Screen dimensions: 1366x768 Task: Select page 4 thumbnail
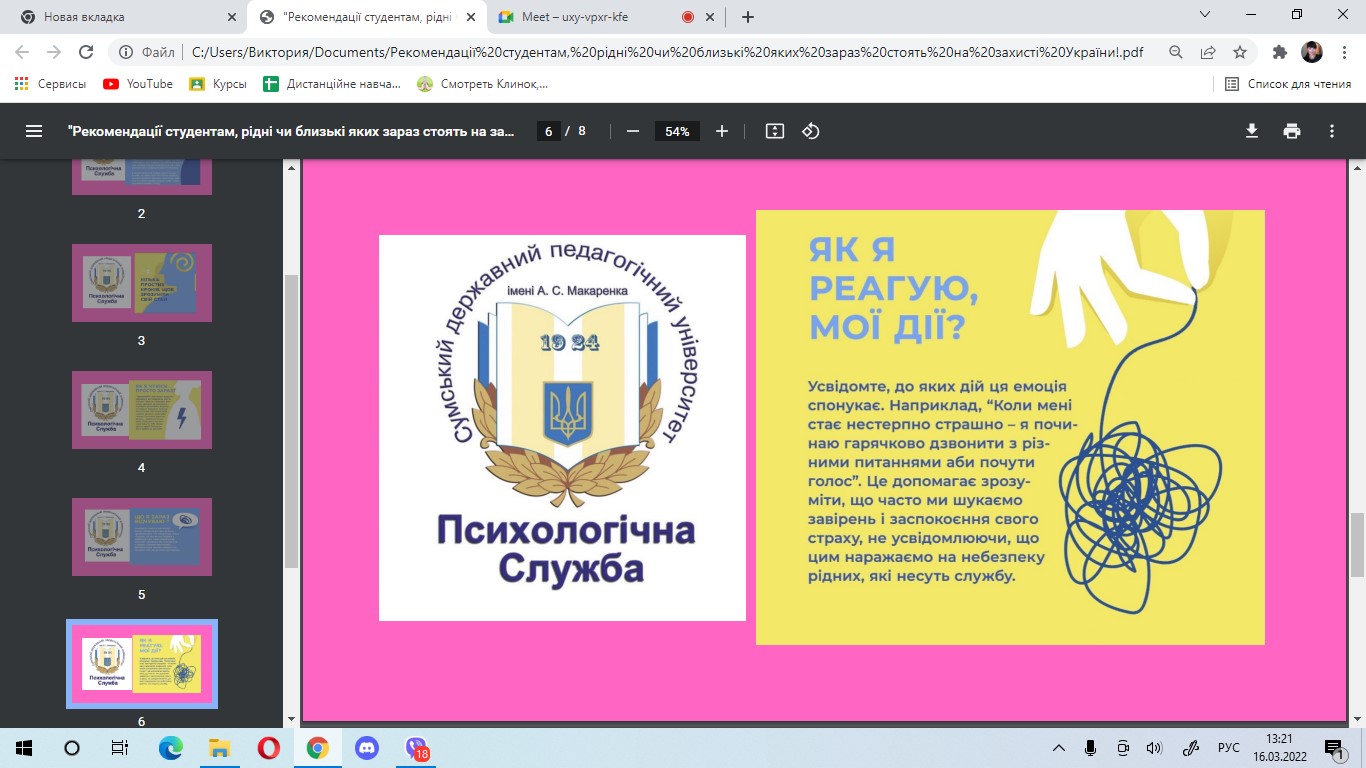[141, 410]
